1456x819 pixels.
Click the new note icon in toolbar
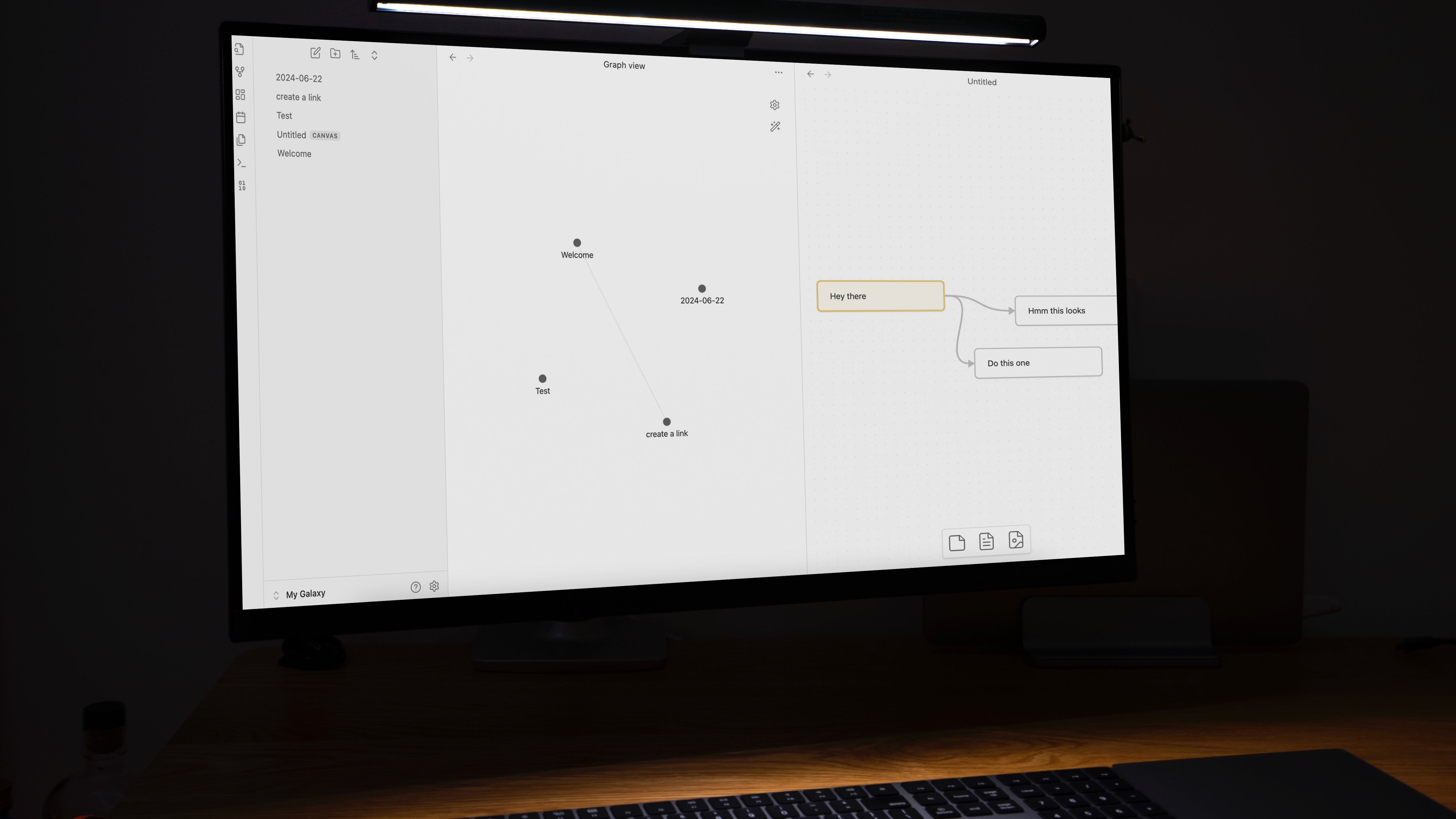pos(314,54)
